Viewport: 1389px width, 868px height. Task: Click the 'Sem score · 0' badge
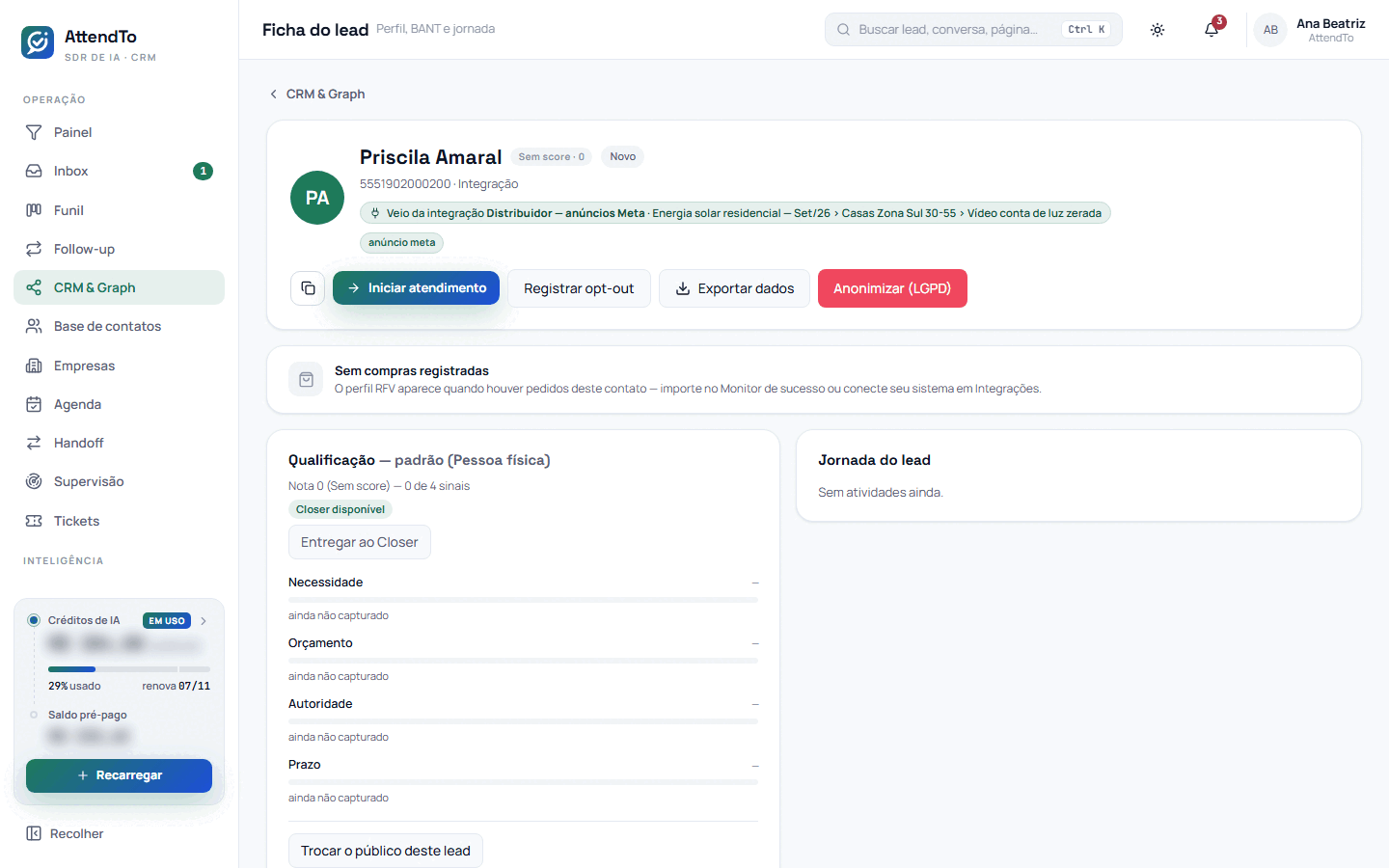point(552,157)
